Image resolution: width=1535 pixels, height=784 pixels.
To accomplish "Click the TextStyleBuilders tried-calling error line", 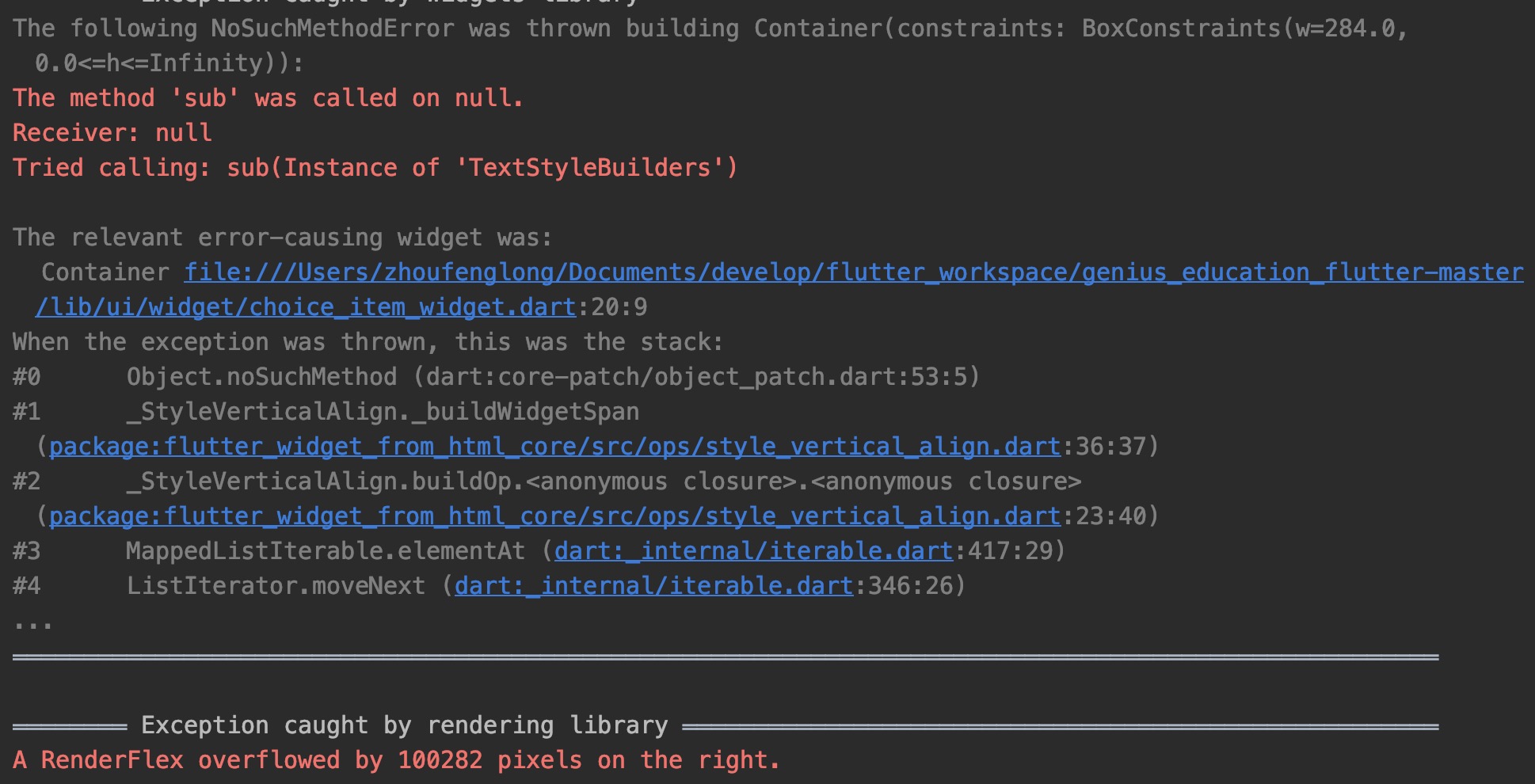I will point(374,167).
